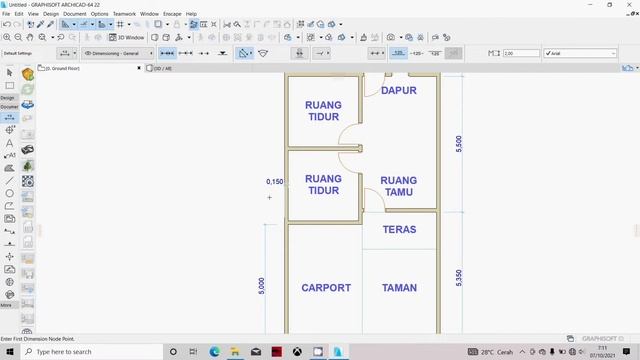Select the Elevation tool in toolbox
Image resolution: width=640 pixels, height=360 pixels.
coord(9,244)
